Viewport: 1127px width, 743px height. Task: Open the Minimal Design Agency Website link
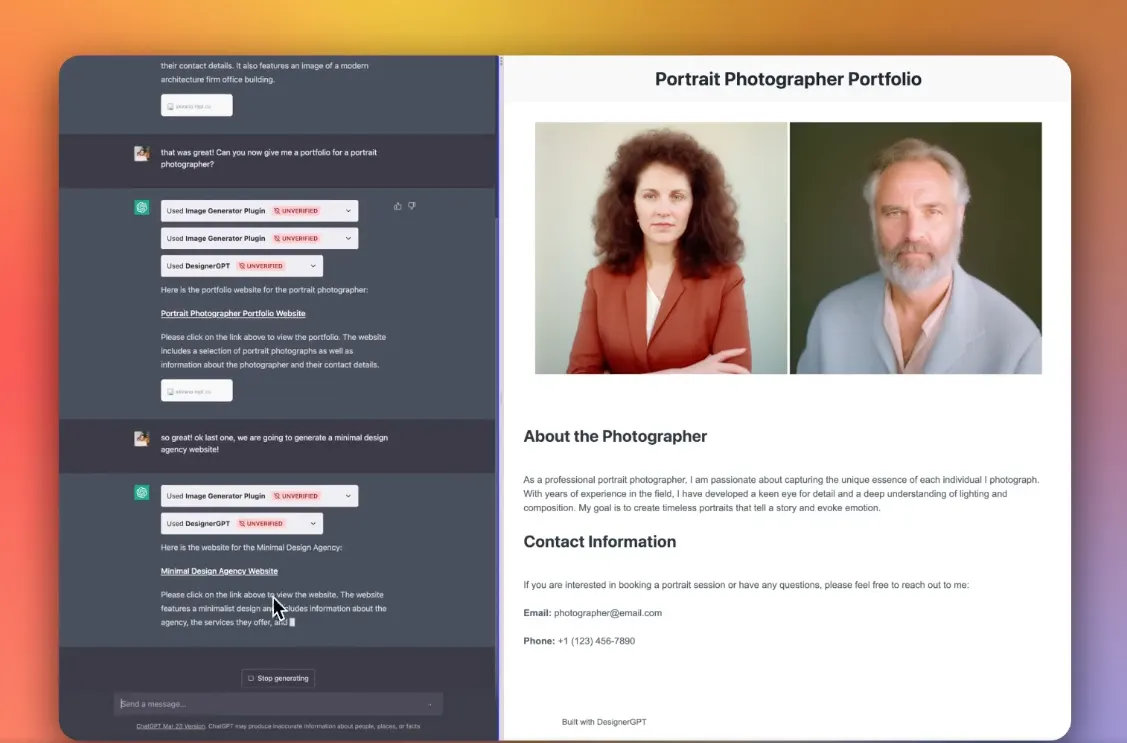pos(219,571)
